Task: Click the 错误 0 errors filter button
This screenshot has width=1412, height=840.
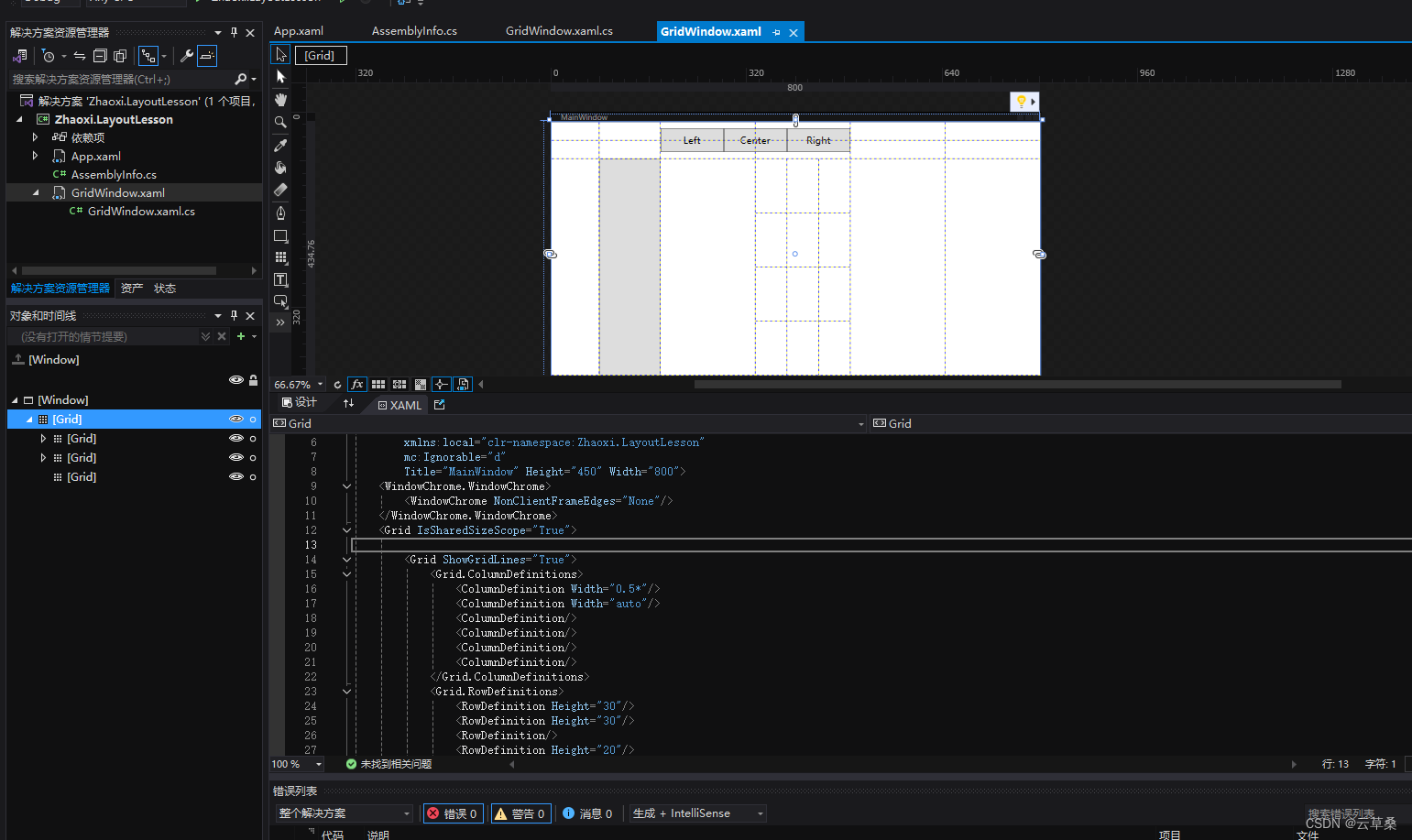Action: pos(452,813)
